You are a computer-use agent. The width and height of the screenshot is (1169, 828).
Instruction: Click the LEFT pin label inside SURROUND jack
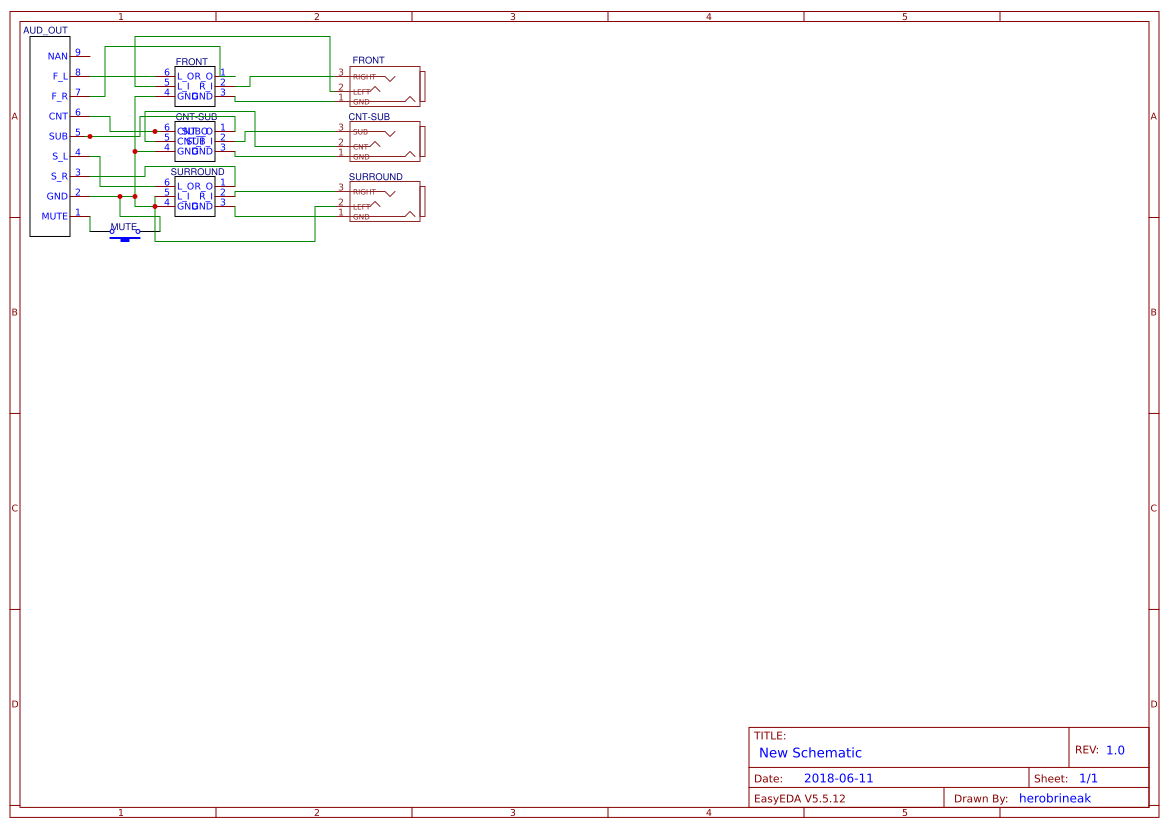pos(362,206)
